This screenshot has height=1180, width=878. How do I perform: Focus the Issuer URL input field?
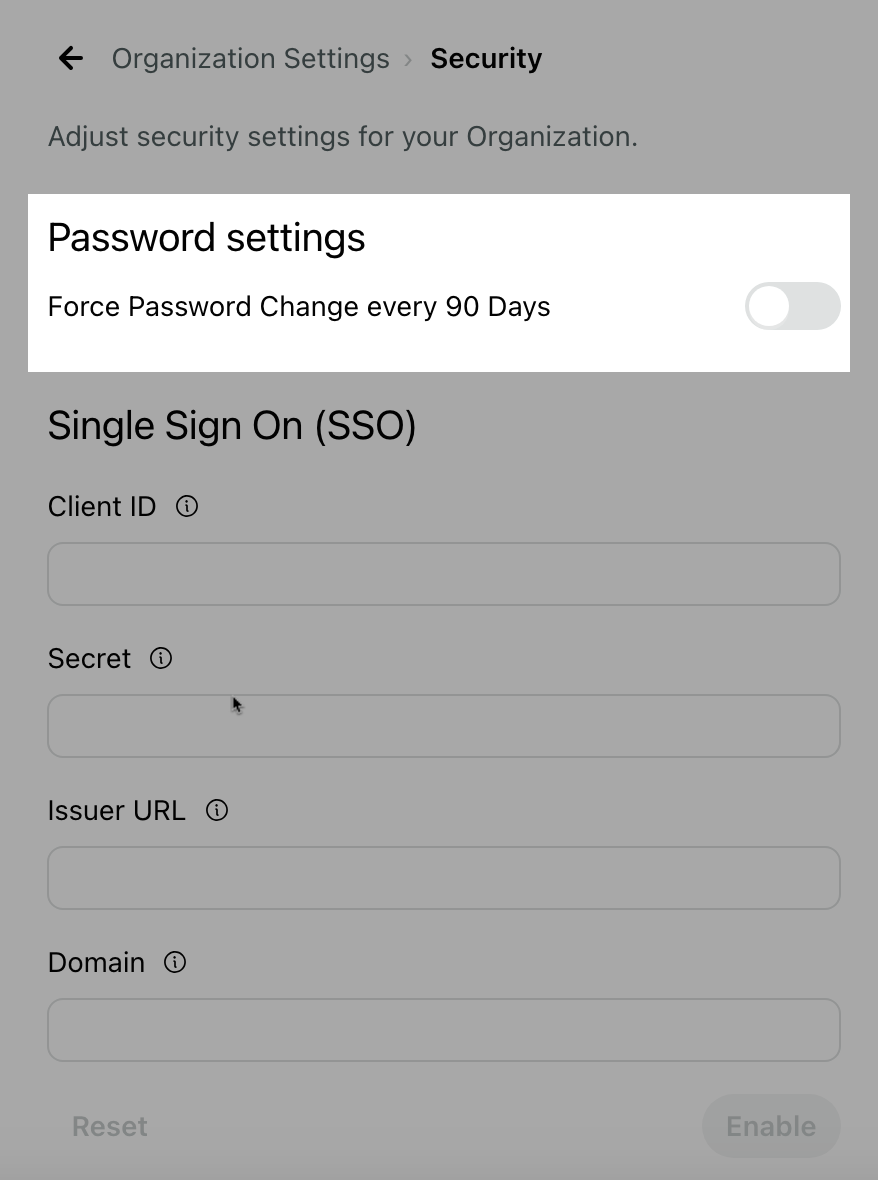(x=444, y=878)
